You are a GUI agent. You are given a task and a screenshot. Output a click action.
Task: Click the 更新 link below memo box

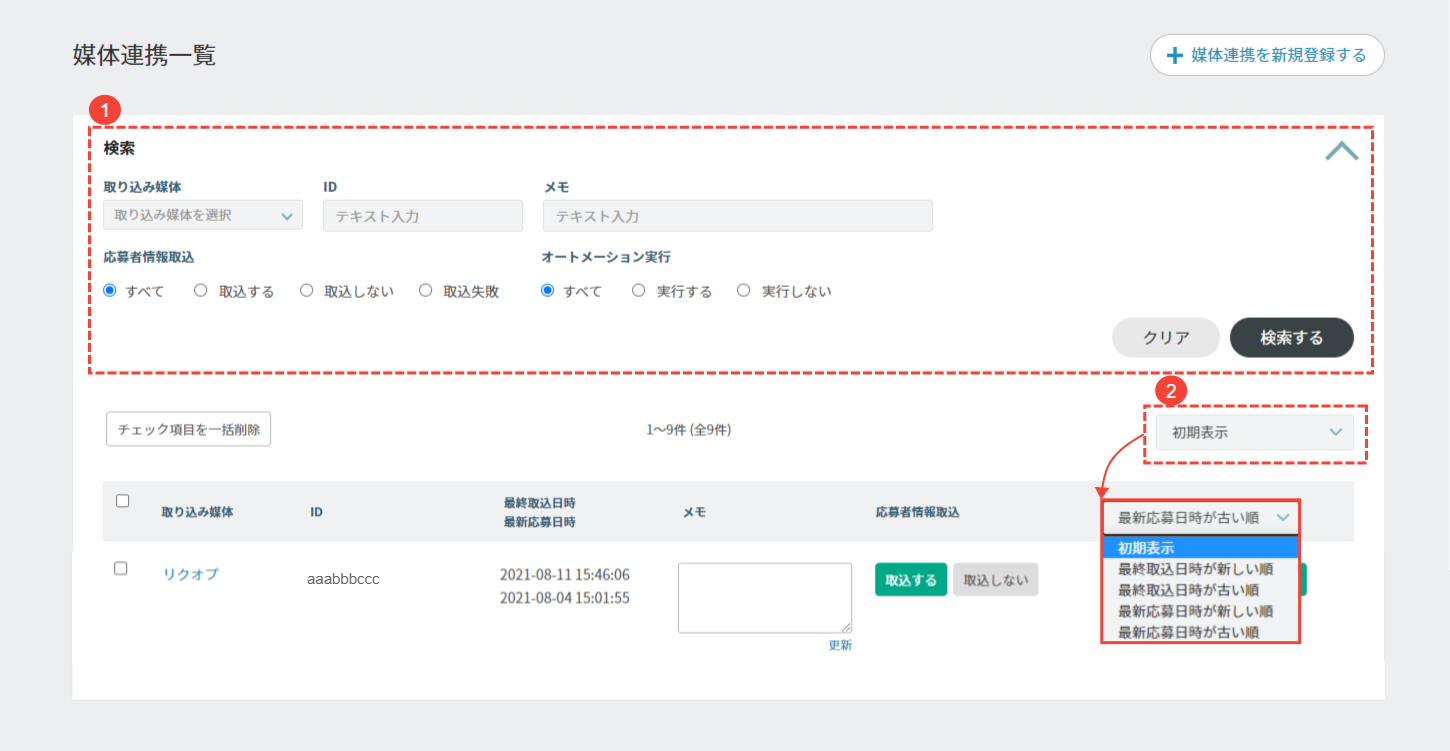pos(840,645)
